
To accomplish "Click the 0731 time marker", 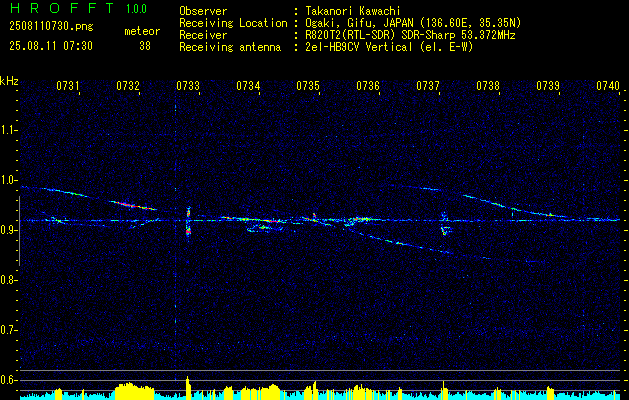I will pos(67,85).
